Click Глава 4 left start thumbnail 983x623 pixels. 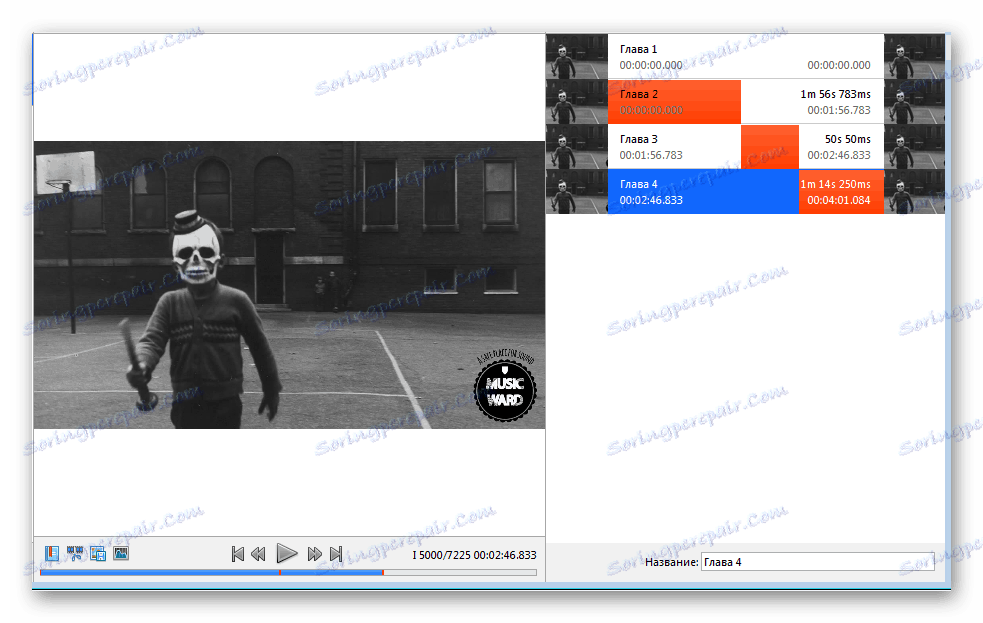click(577, 192)
